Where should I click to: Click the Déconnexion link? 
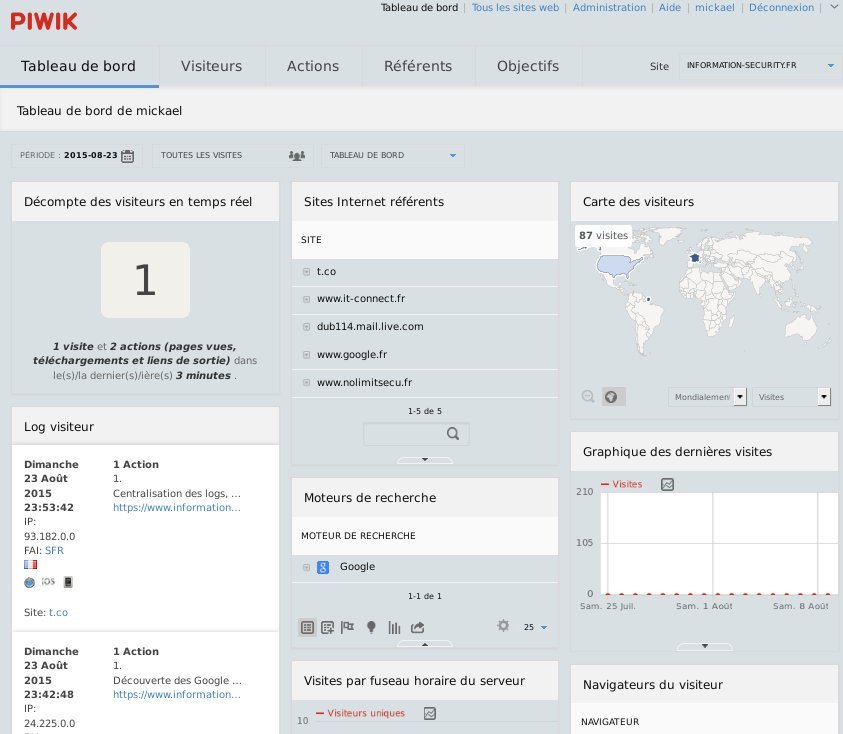pyautogui.click(x=781, y=7)
